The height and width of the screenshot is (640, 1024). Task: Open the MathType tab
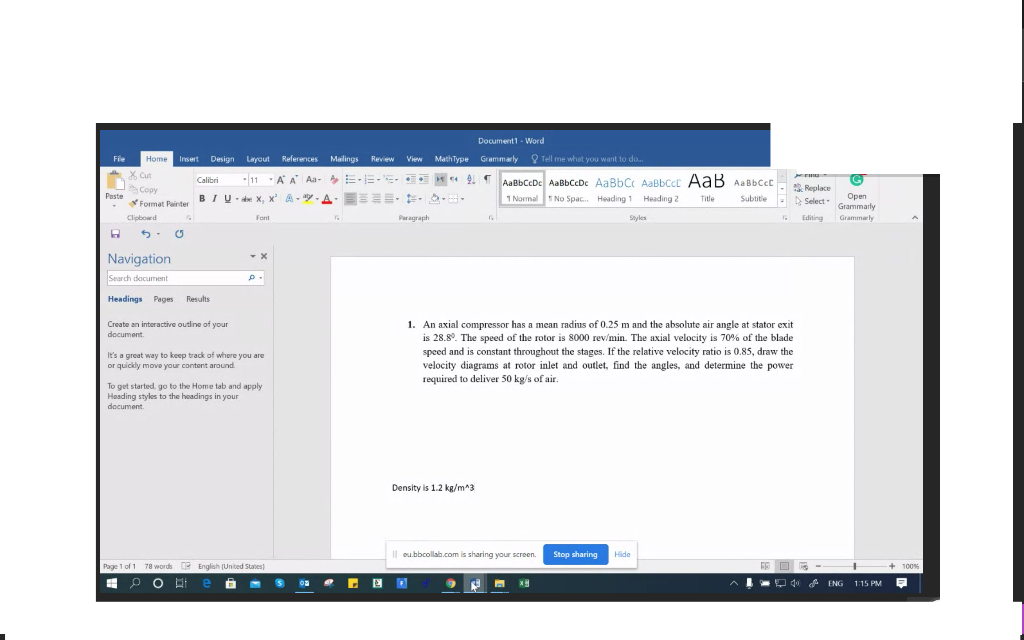(x=451, y=158)
